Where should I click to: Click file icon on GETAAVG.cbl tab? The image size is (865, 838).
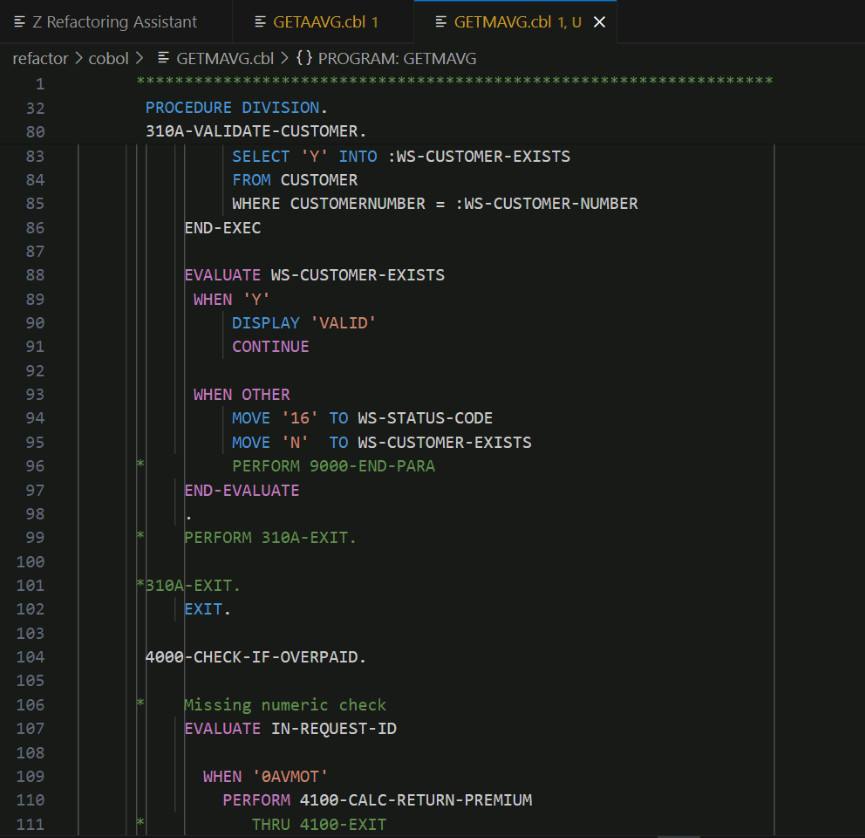[260, 22]
